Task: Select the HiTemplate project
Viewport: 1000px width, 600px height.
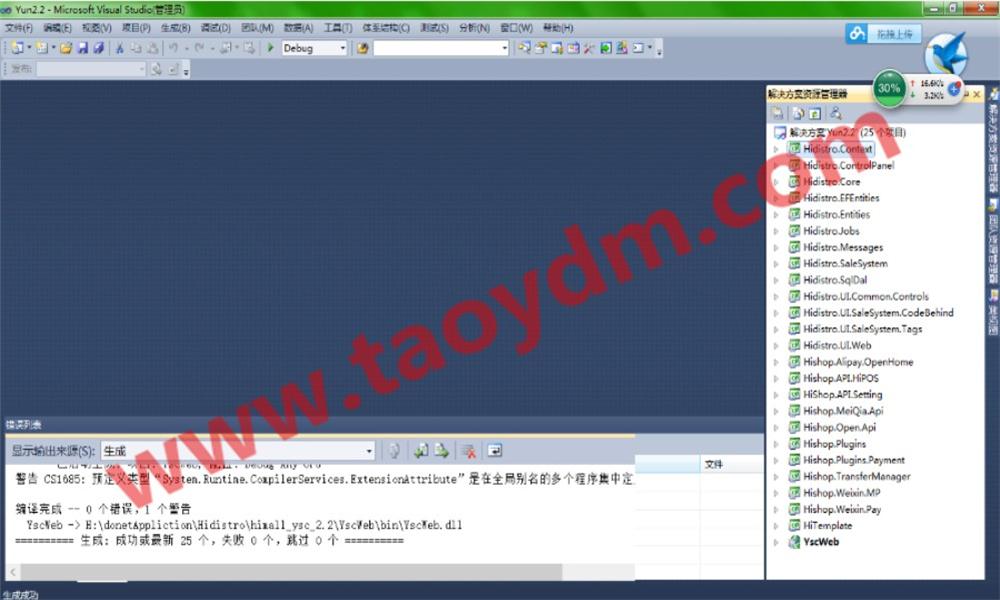Action: point(827,526)
